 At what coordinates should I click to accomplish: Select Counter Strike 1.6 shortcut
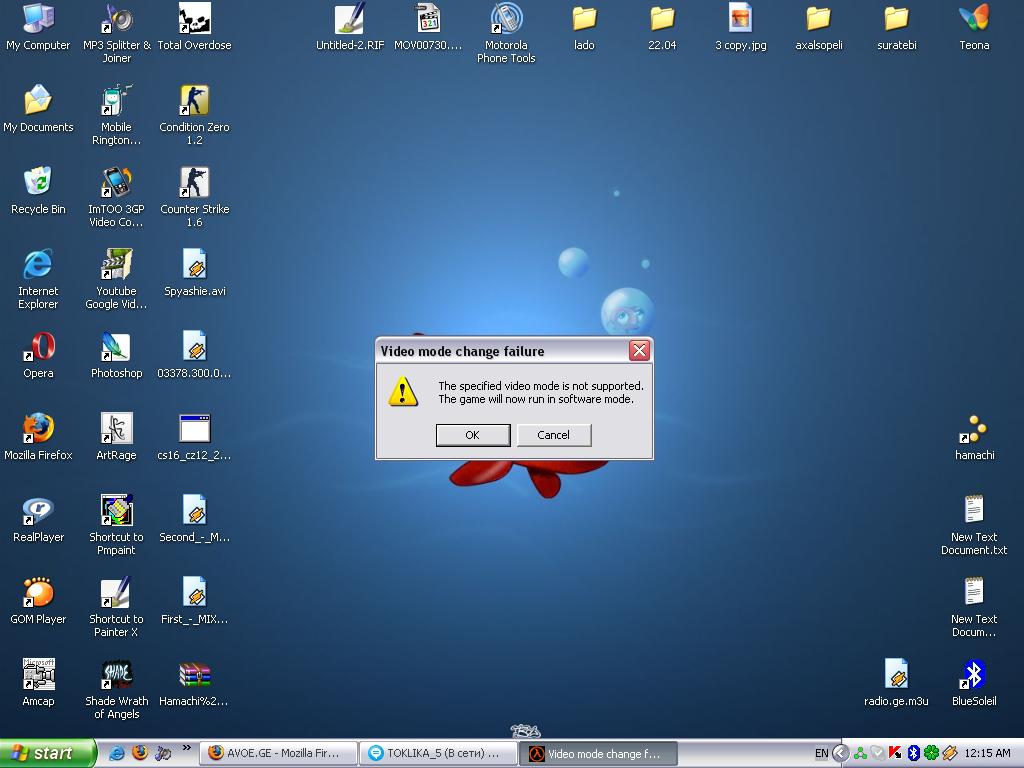coord(195,197)
